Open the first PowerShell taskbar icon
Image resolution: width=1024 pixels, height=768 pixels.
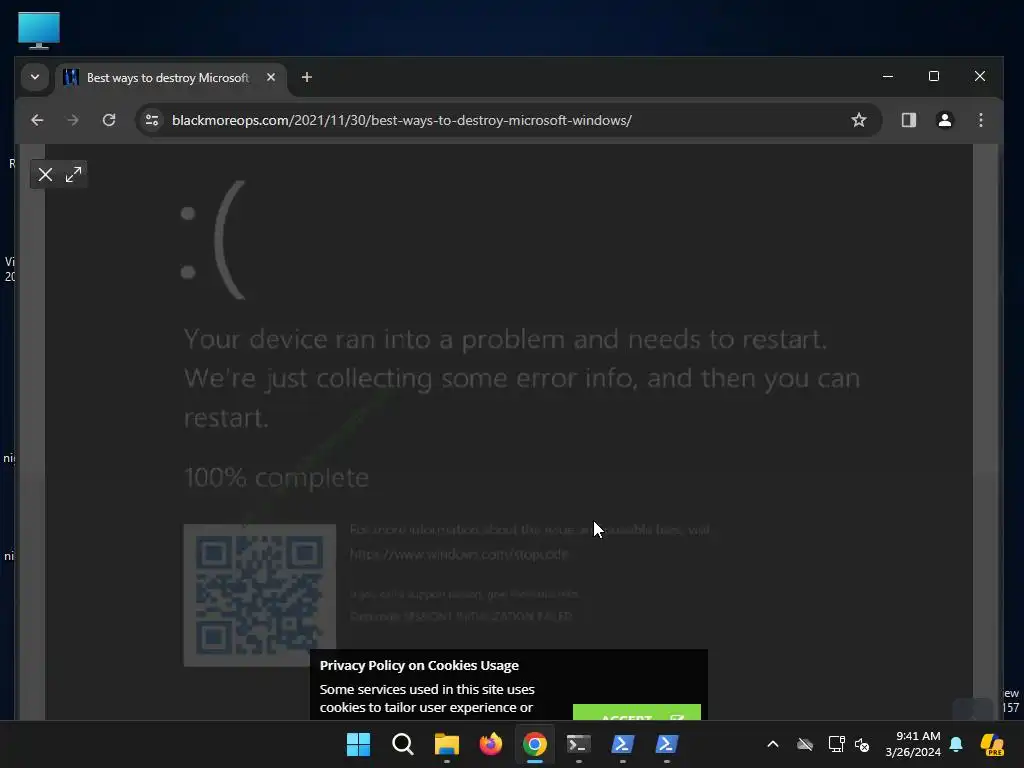pyautogui.click(x=622, y=744)
